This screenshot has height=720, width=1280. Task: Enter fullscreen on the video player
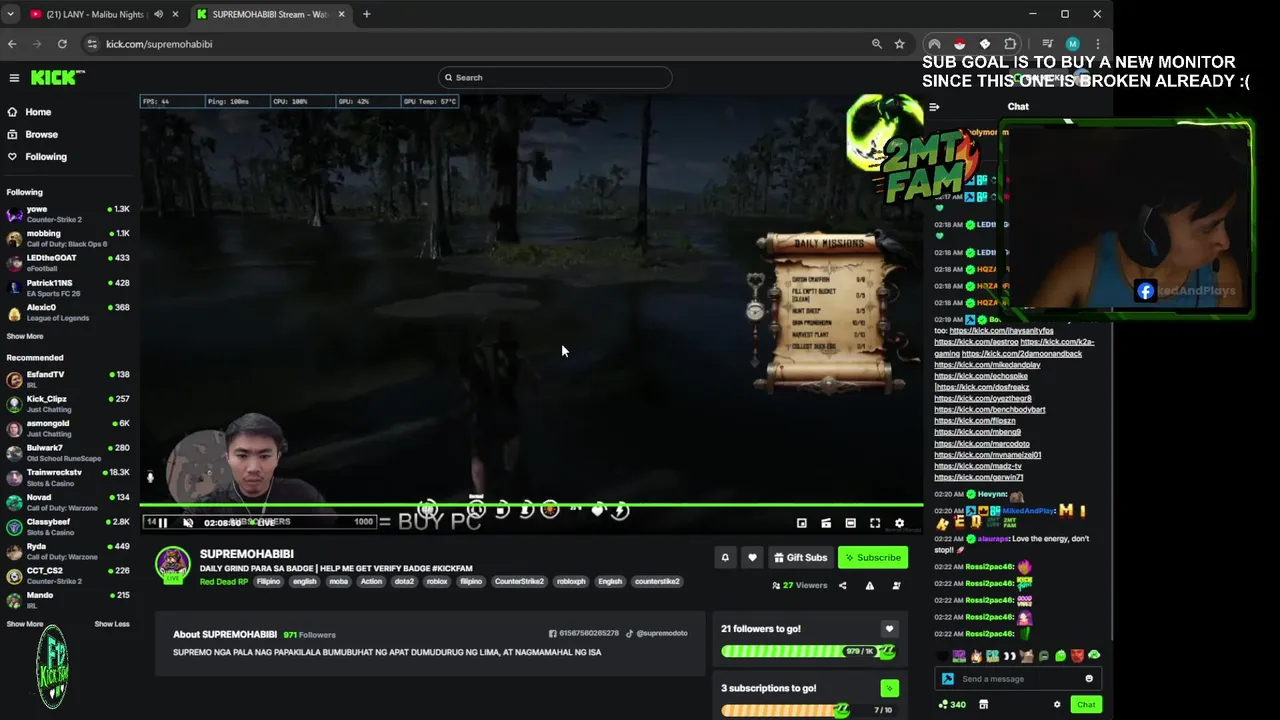pos(875,523)
